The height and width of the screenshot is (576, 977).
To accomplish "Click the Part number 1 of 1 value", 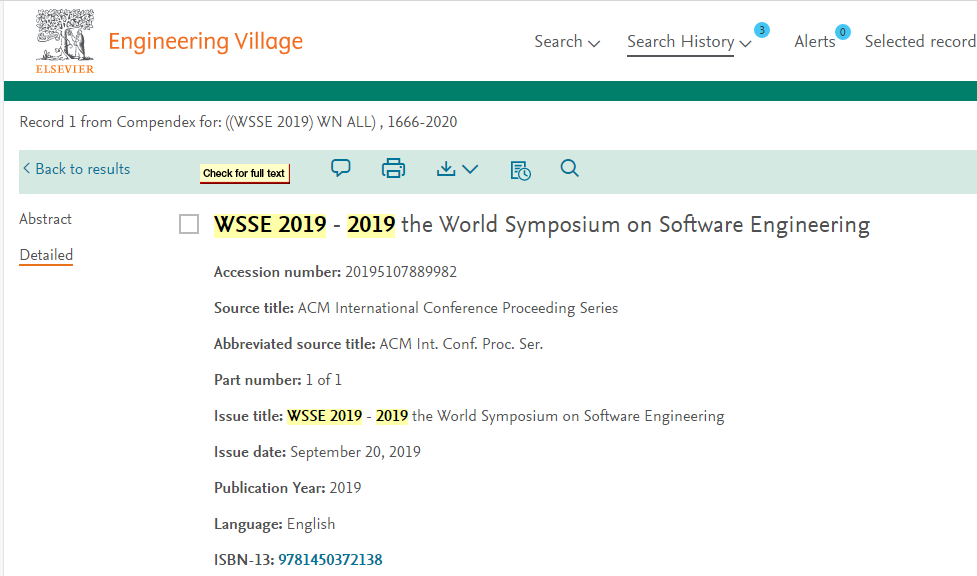I will pyautogui.click(x=323, y=380).
